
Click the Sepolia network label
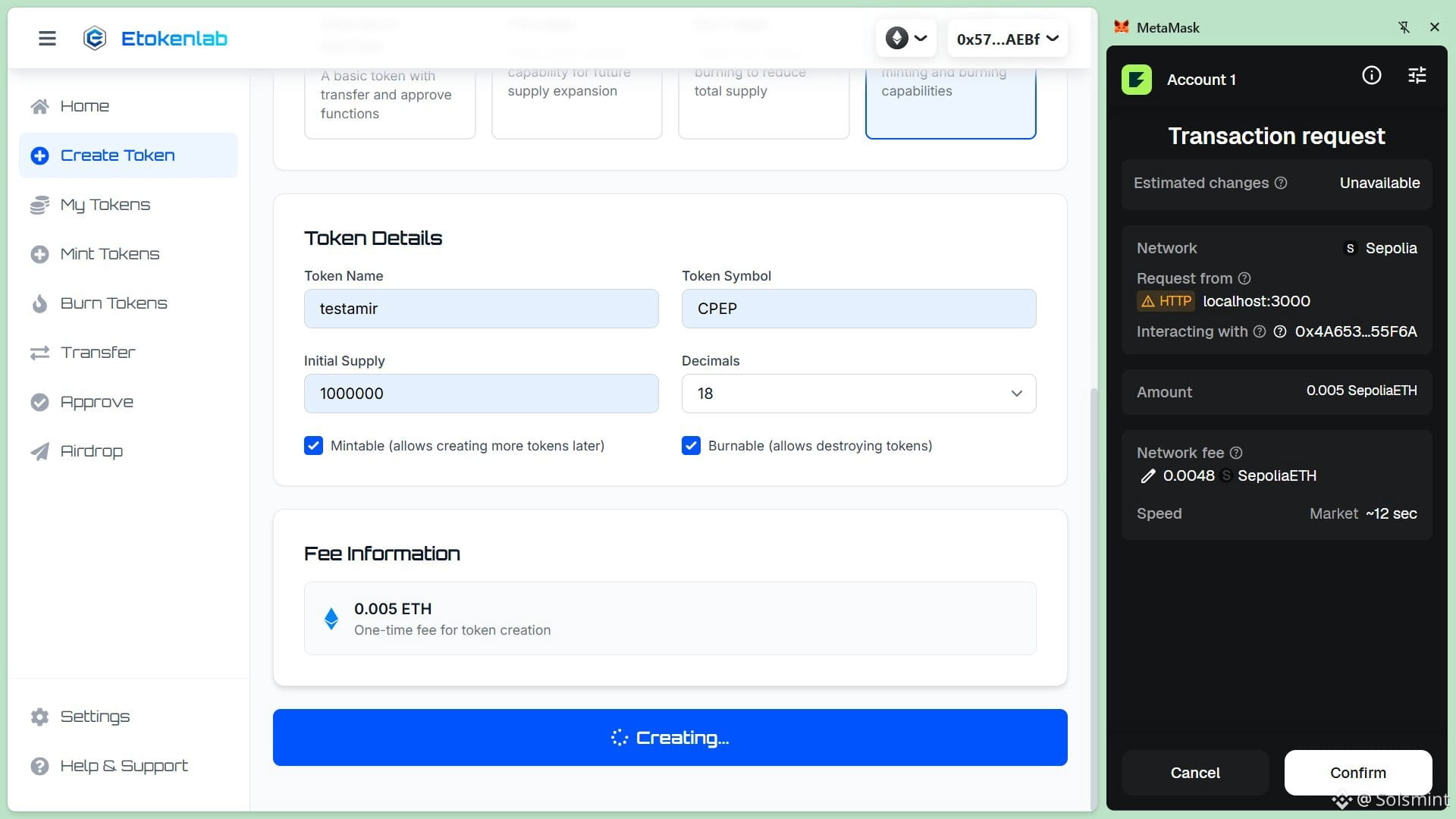pos(1391,248)
